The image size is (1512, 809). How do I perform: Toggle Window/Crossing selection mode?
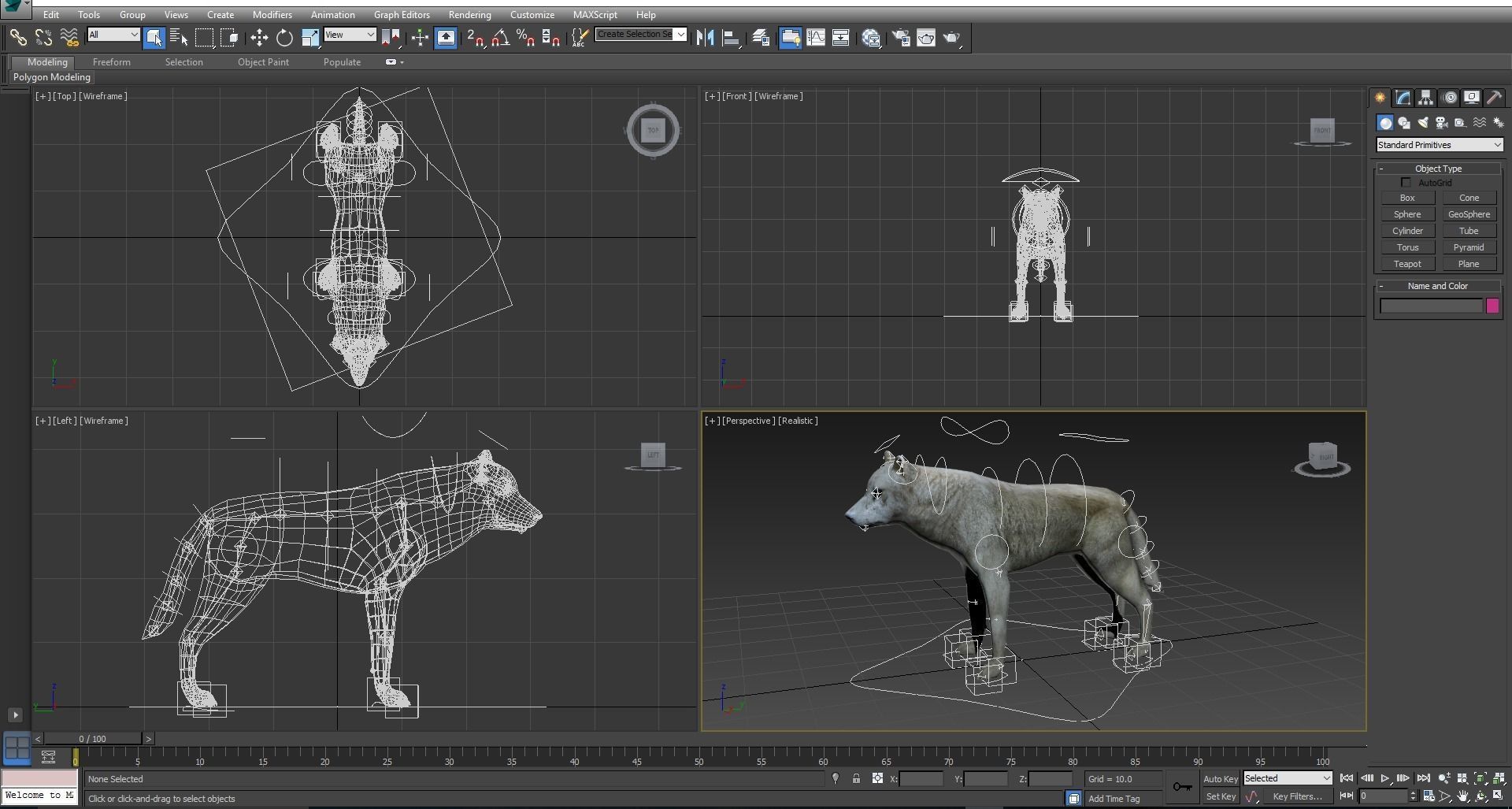tap(229, 37)
